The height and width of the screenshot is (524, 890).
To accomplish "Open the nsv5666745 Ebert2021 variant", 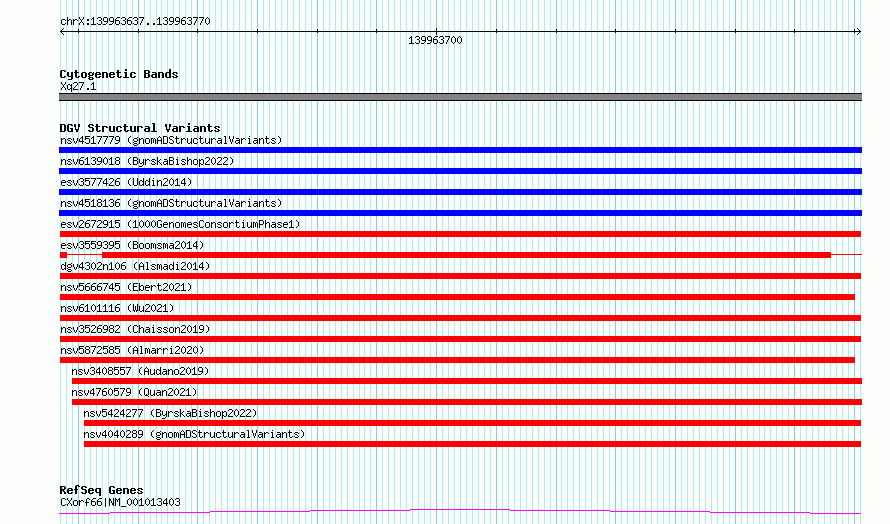I will coord(126,287).
